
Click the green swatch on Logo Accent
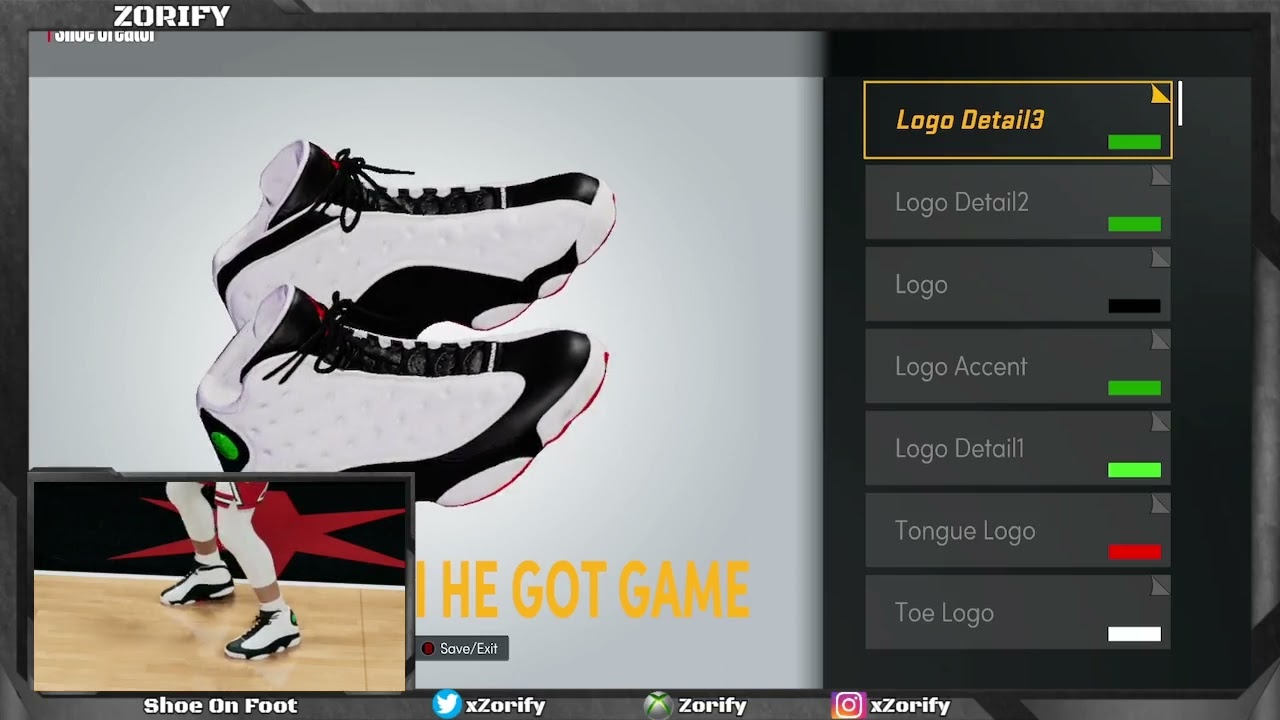point(1134,388)
